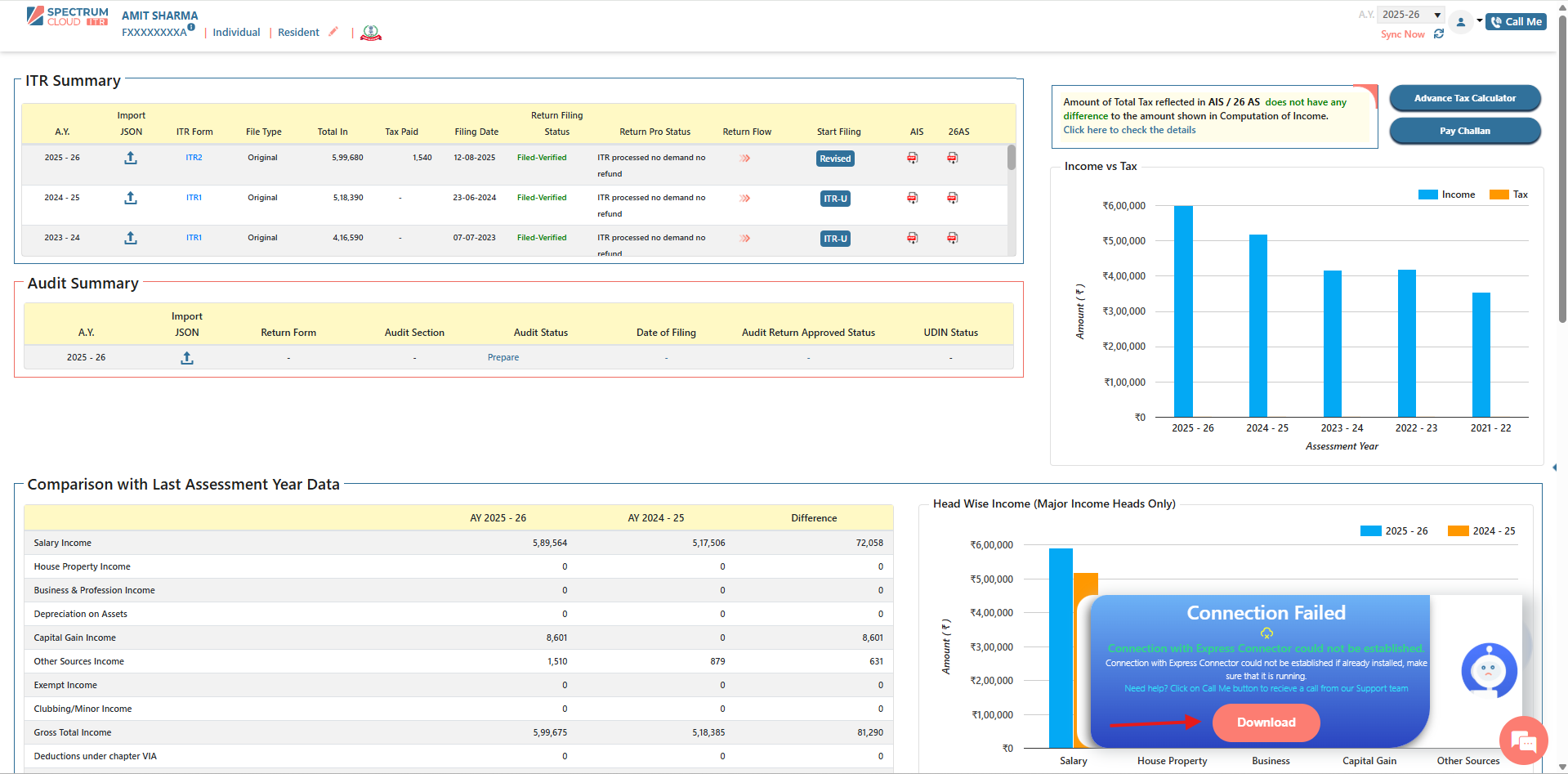The height and width of the screenshot is (774, 1568).
Task: Open 26AS PDF icon for 2024-25 row
Action: point(953,198)
